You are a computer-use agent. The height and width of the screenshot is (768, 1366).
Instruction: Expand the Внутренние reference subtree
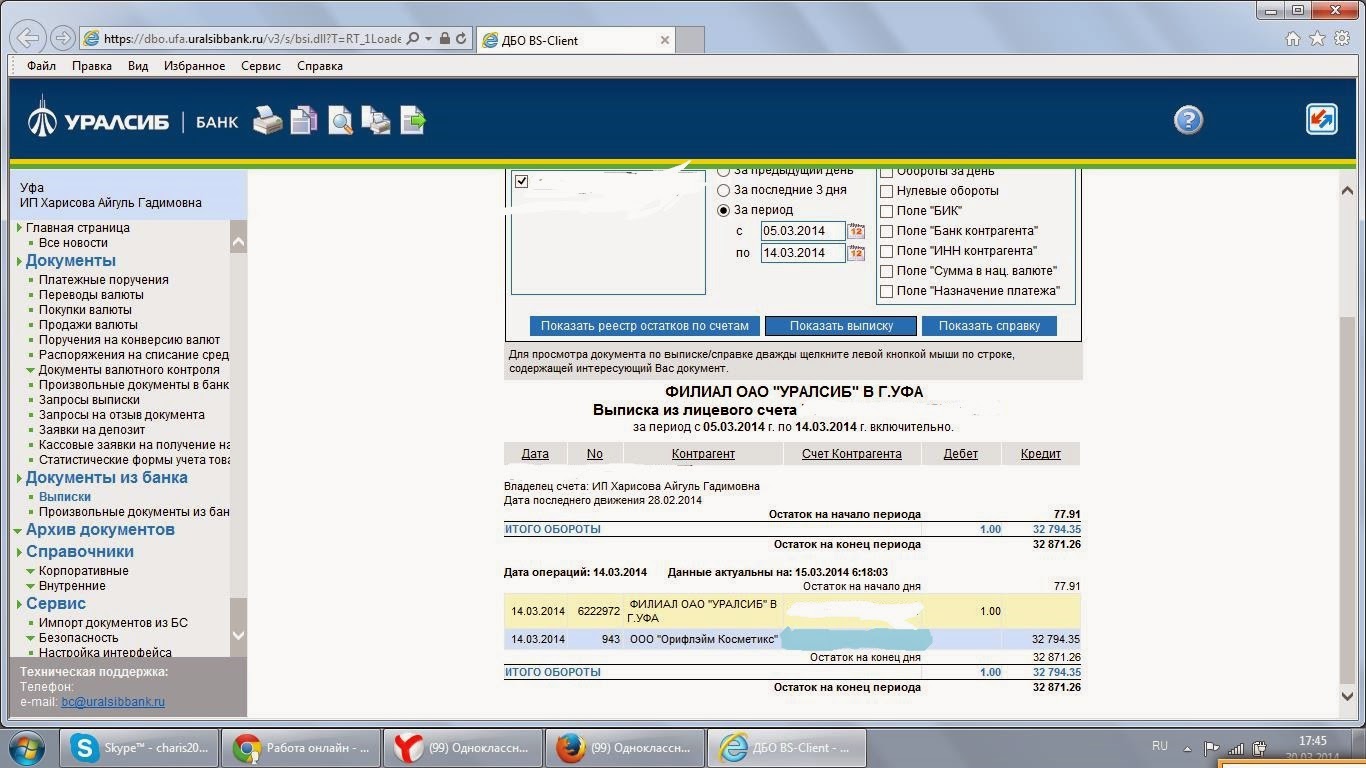point(31,586)
